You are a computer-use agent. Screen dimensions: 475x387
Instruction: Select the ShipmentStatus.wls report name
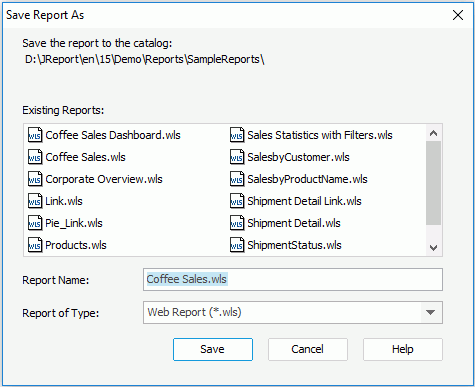coord(294,245)
